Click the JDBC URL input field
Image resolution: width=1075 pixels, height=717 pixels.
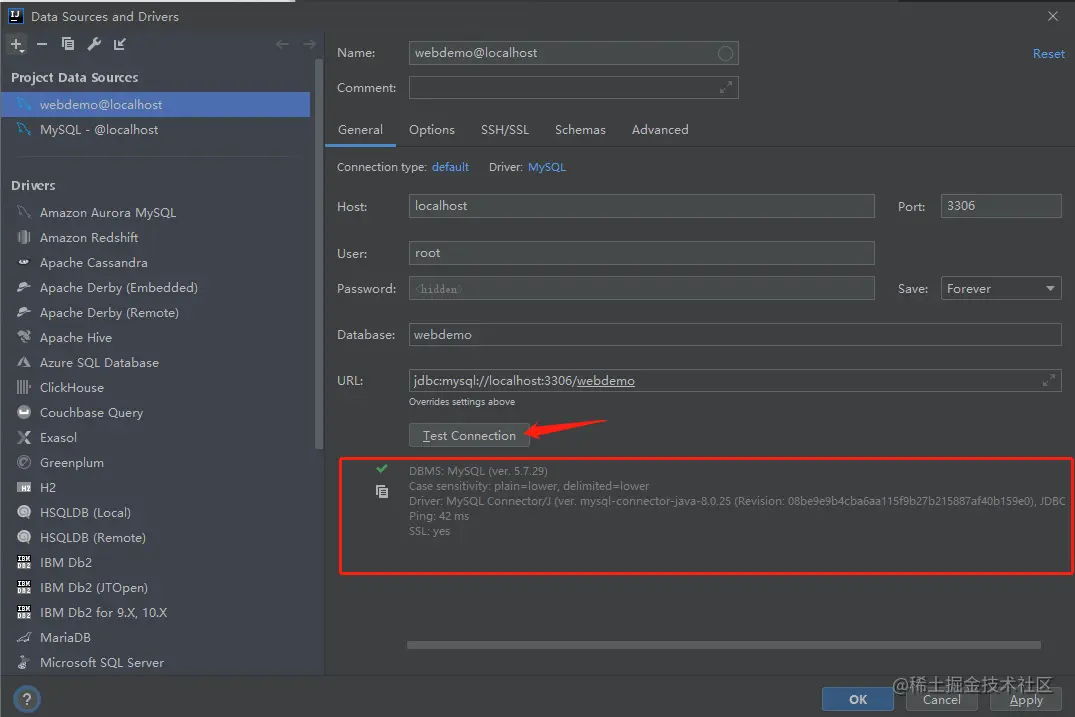[735, 380]
